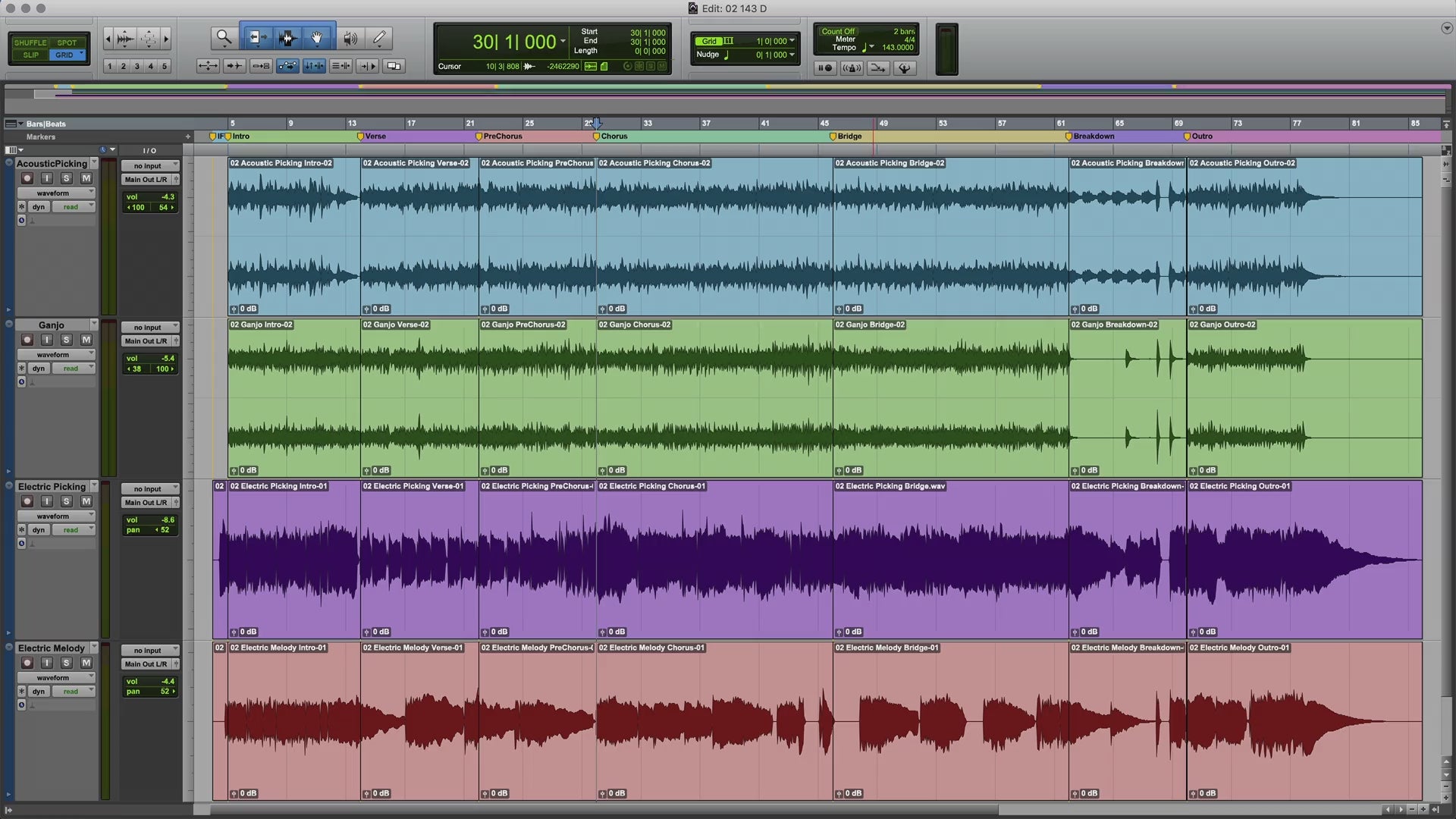Switch to SHUFFLE edit mode
Image resolution: width=1456 pixels, height=819 pixels.
pyautogui.click(x=30, y=42)
